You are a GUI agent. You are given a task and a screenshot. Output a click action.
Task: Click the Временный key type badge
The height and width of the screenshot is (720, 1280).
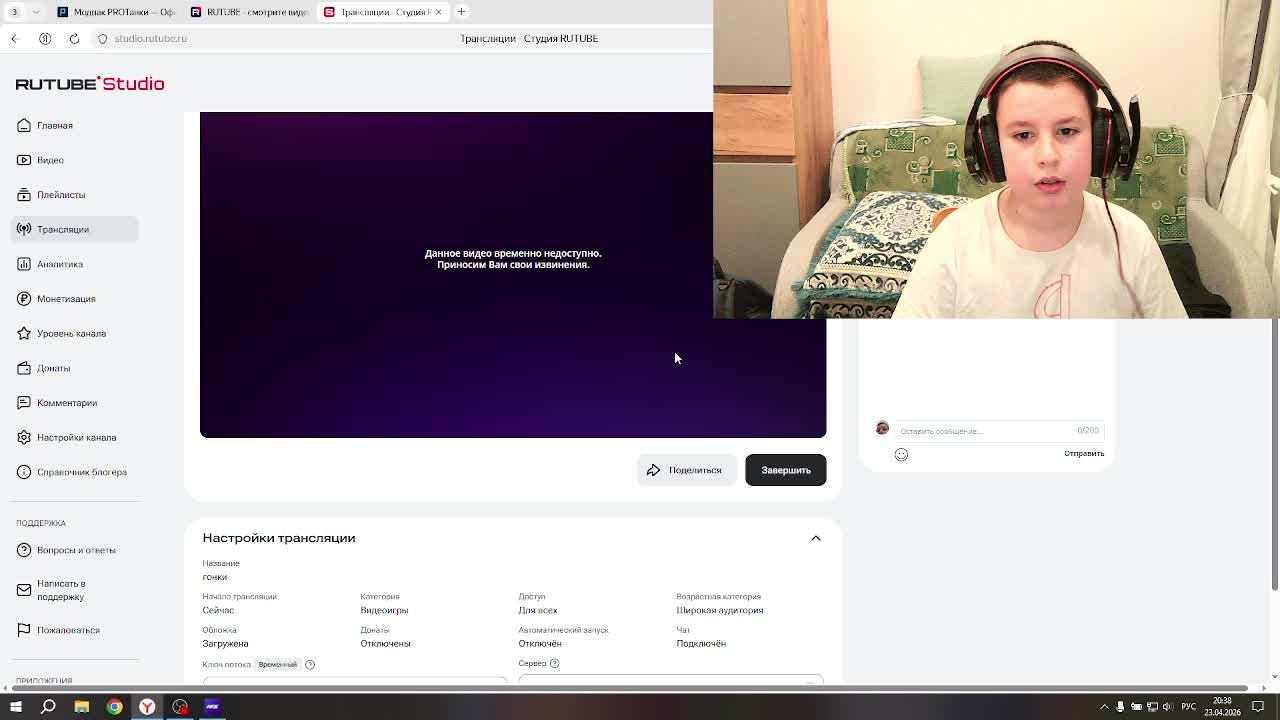pos(278,664)
